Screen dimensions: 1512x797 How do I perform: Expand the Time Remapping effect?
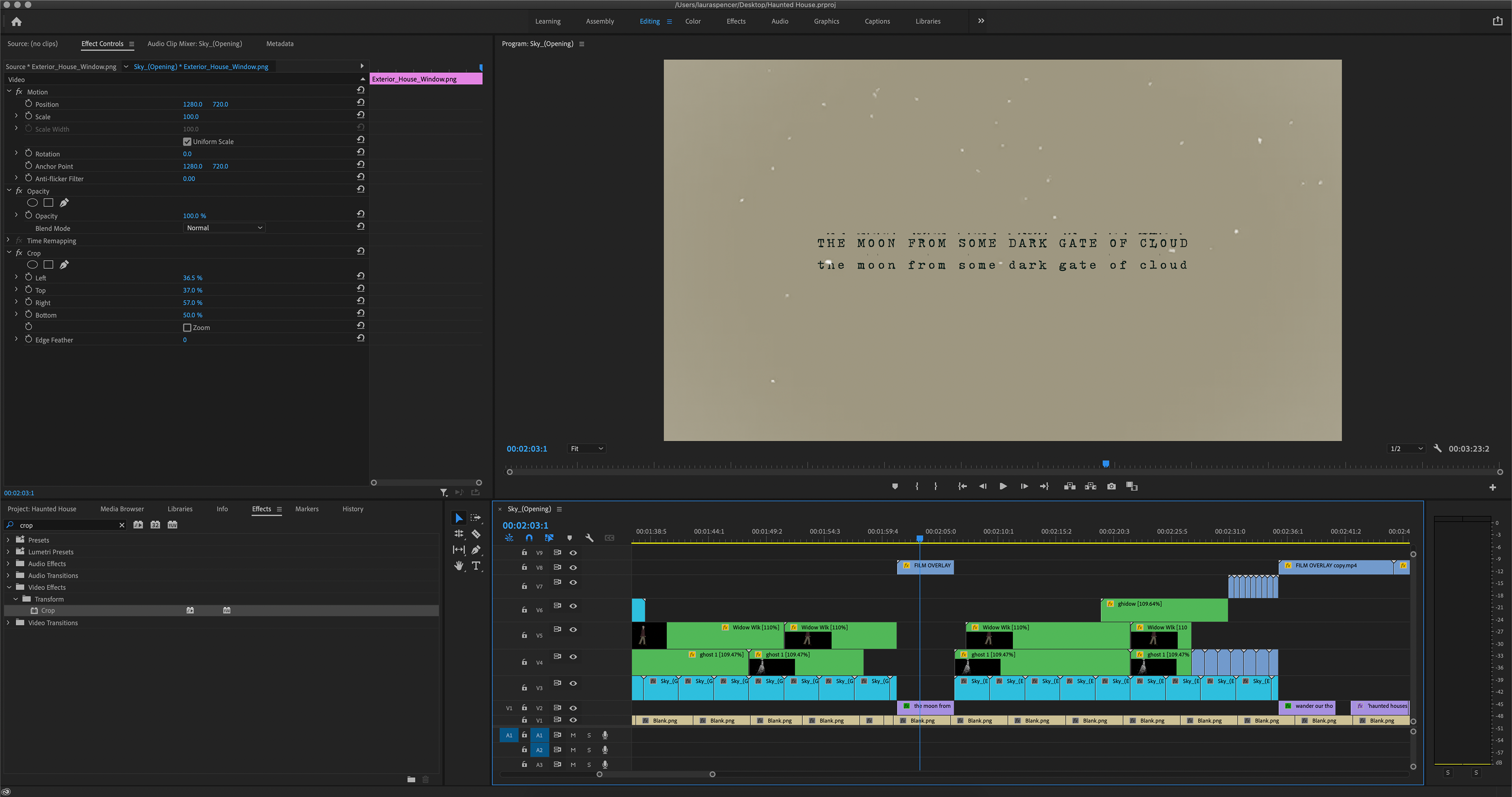[8, 240]
